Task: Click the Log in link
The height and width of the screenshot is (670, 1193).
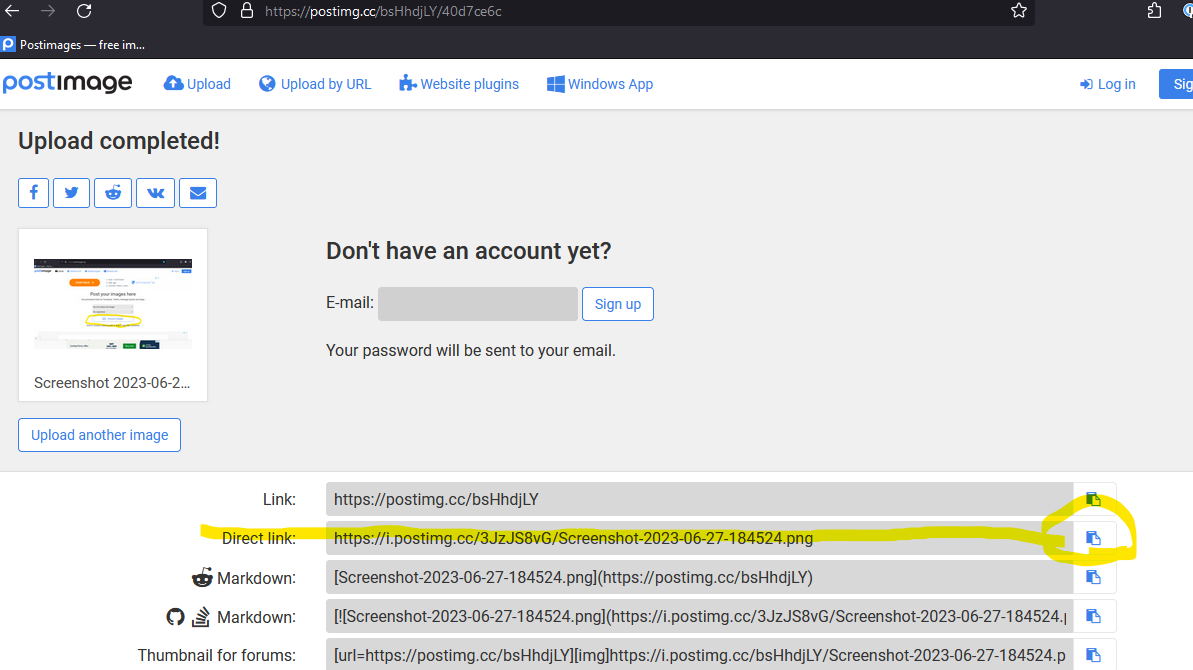Action: point(1107,84)
